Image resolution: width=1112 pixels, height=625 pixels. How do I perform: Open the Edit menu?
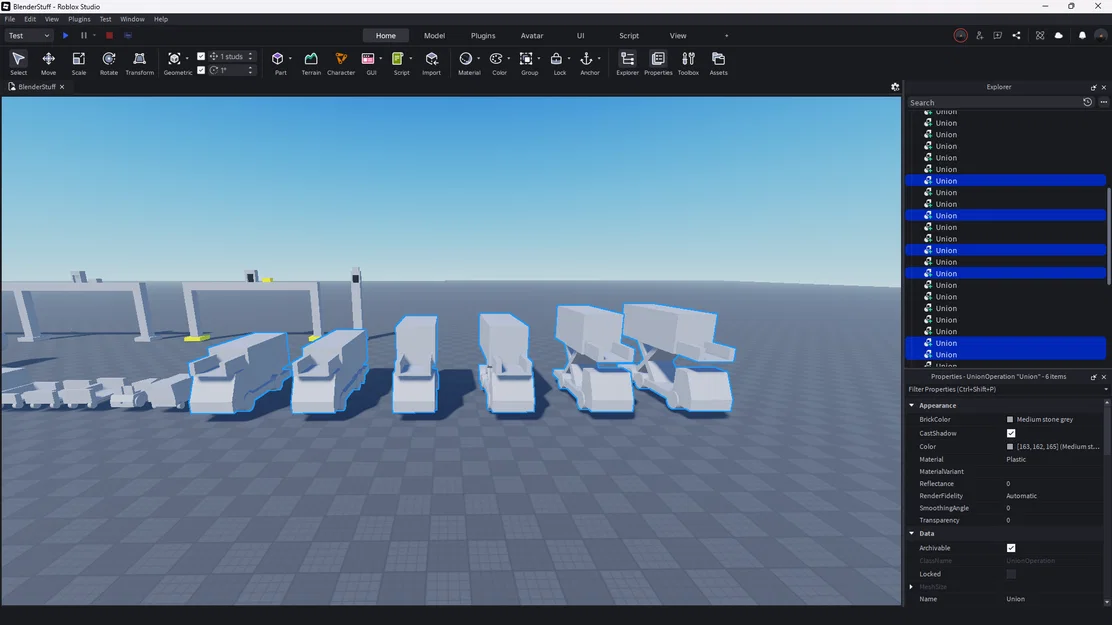pos(30,19)
